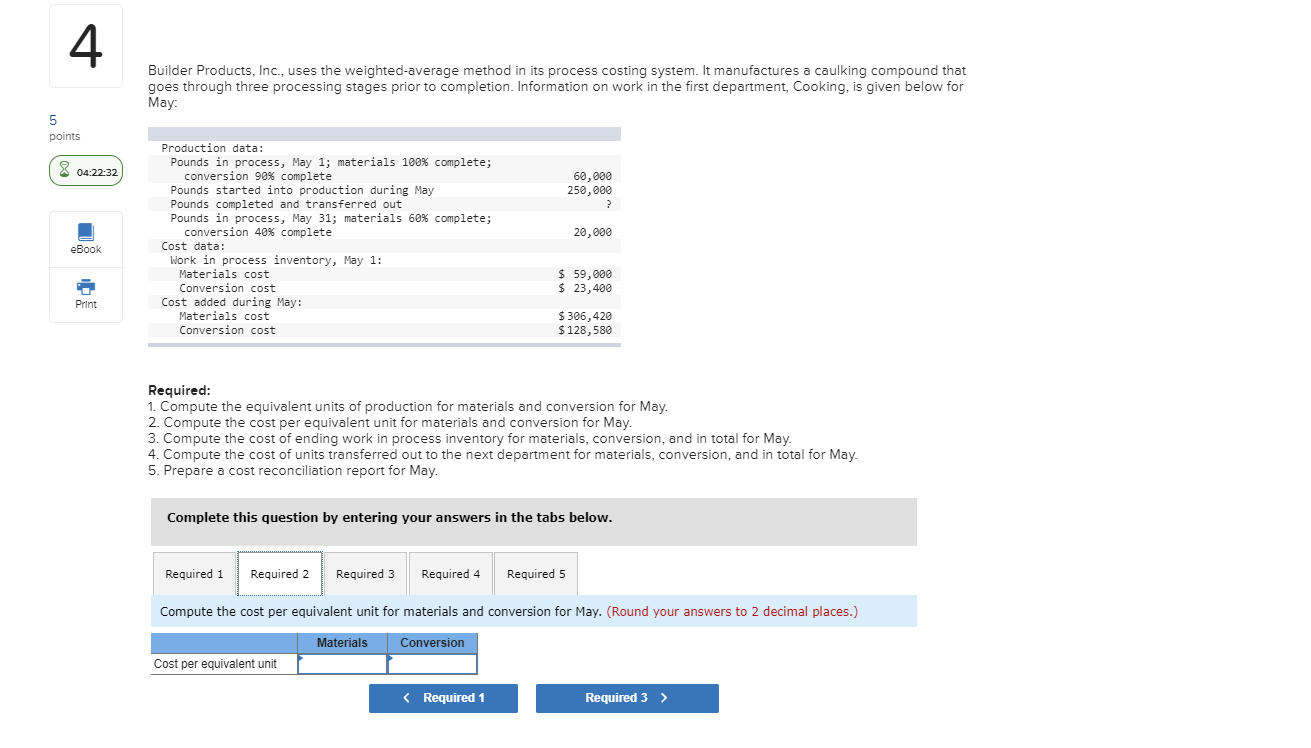Advance with the blue Required 3 button
Viewport: 1311px width, 748px height.
coord(627,698)
